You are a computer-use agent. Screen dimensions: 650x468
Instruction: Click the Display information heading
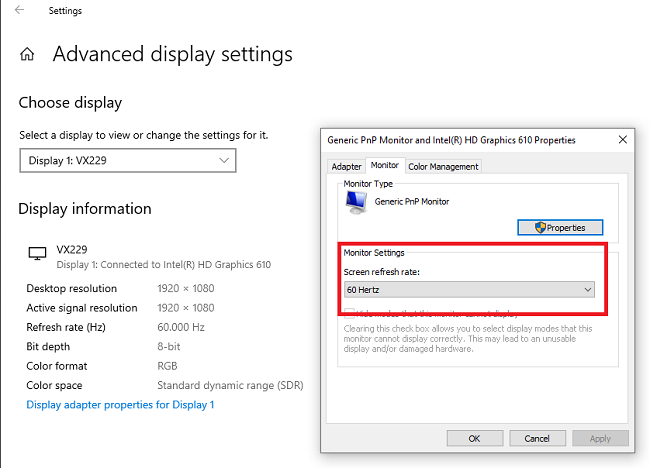(85, 209)
